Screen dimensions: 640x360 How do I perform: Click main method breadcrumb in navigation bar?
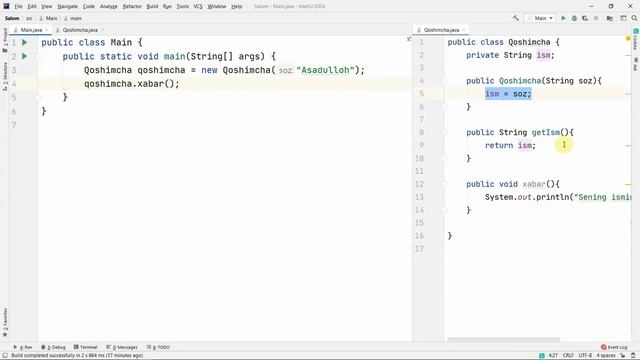(x=73, y=18)
